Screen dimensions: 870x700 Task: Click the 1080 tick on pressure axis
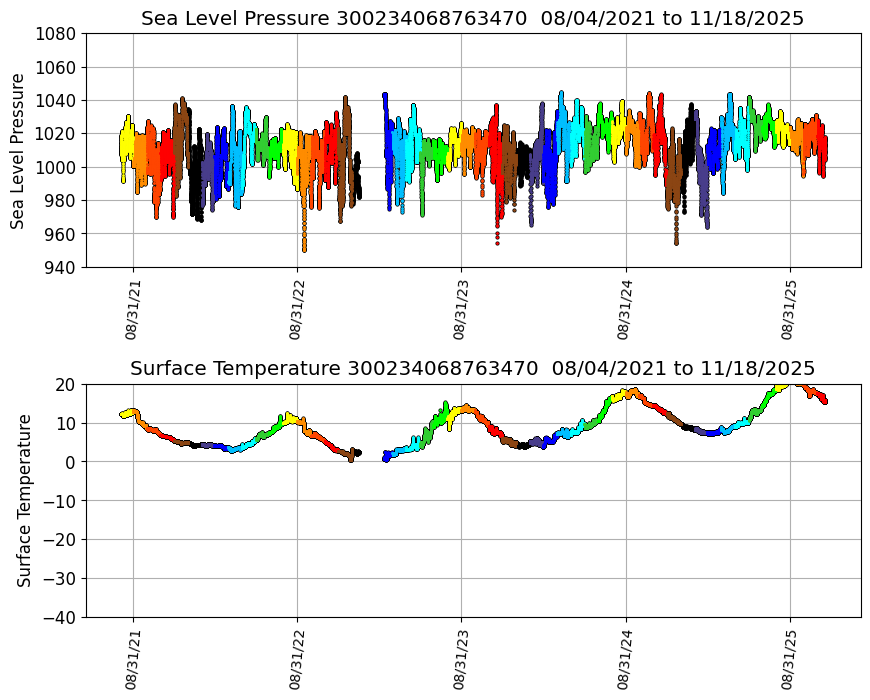[57, 33]
